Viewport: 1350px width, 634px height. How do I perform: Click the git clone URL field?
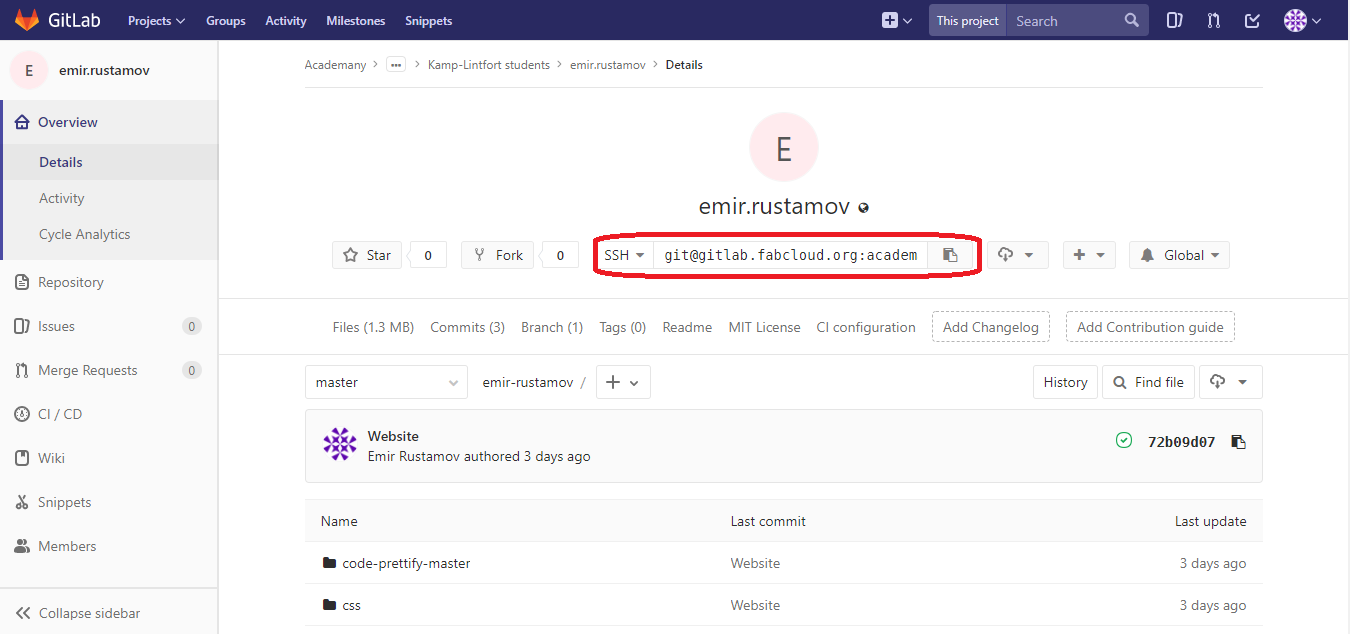pyautogui.click(x=791, y=255)
